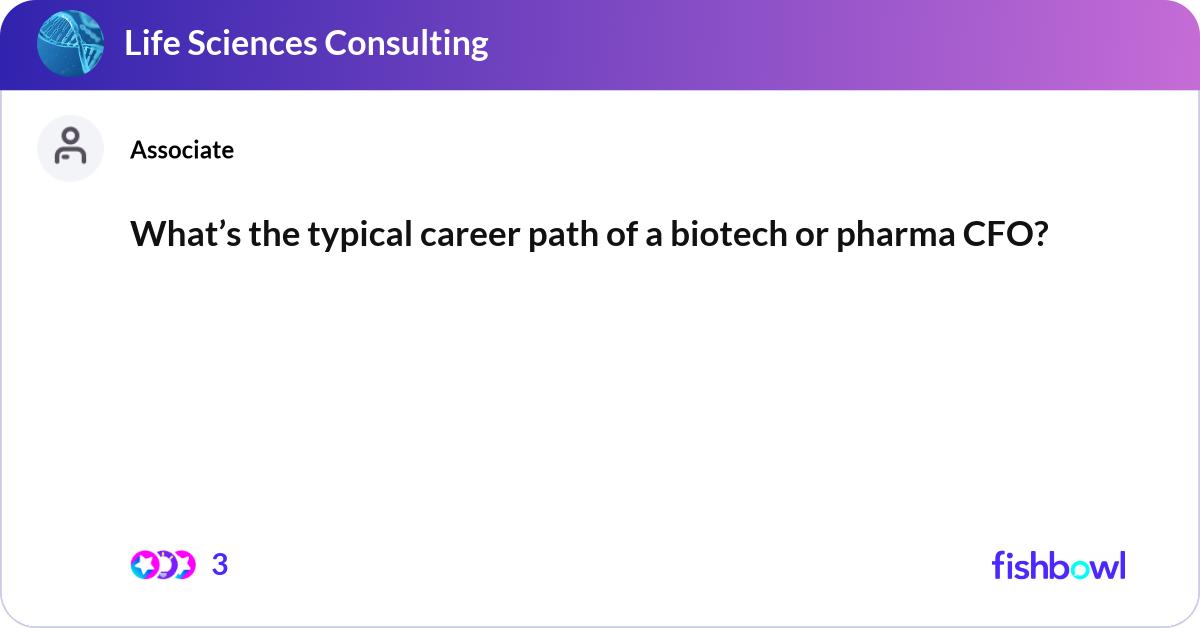This screenshot has width=1200, height=628.
Task: Click the purple gradient header bar
Action: click(800, 44)
